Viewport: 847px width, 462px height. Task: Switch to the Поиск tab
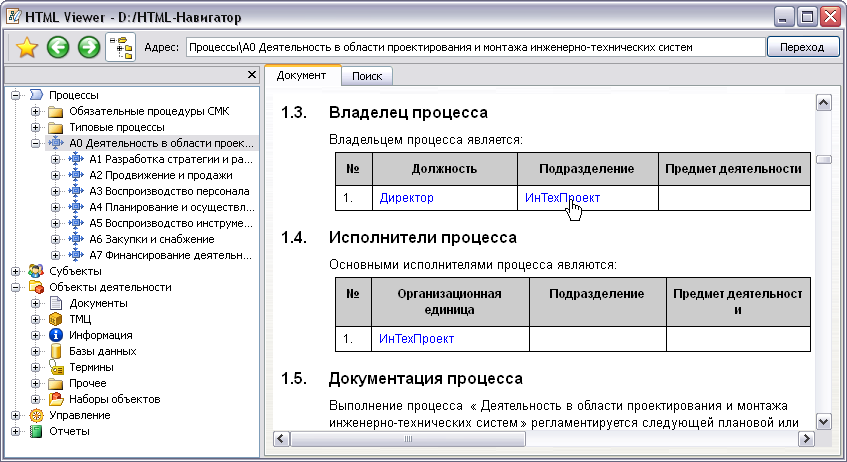click(367, 76)
